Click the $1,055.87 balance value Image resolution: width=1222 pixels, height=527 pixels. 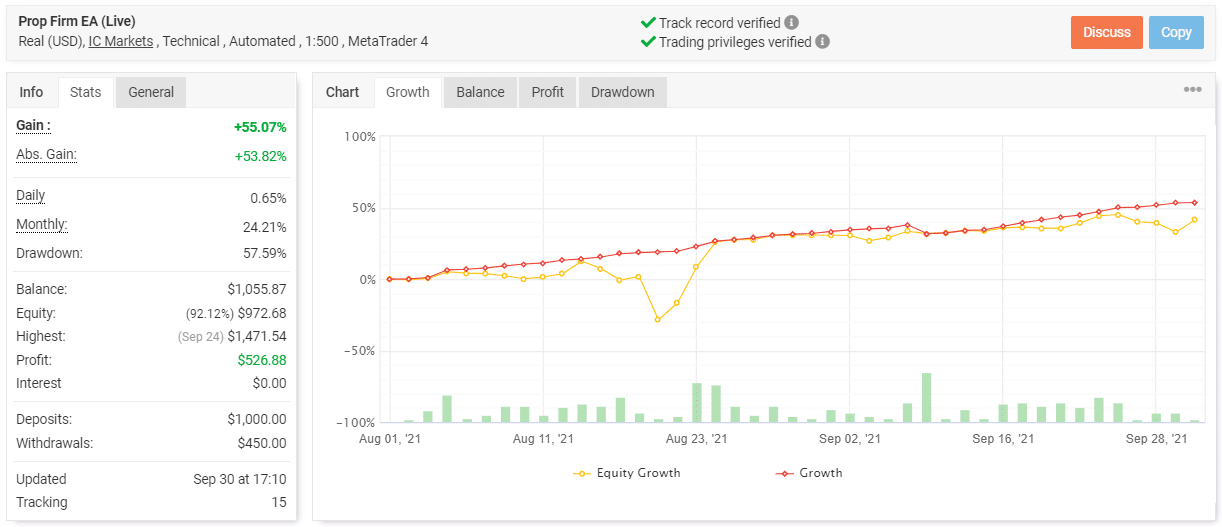(x=257, y=289)
